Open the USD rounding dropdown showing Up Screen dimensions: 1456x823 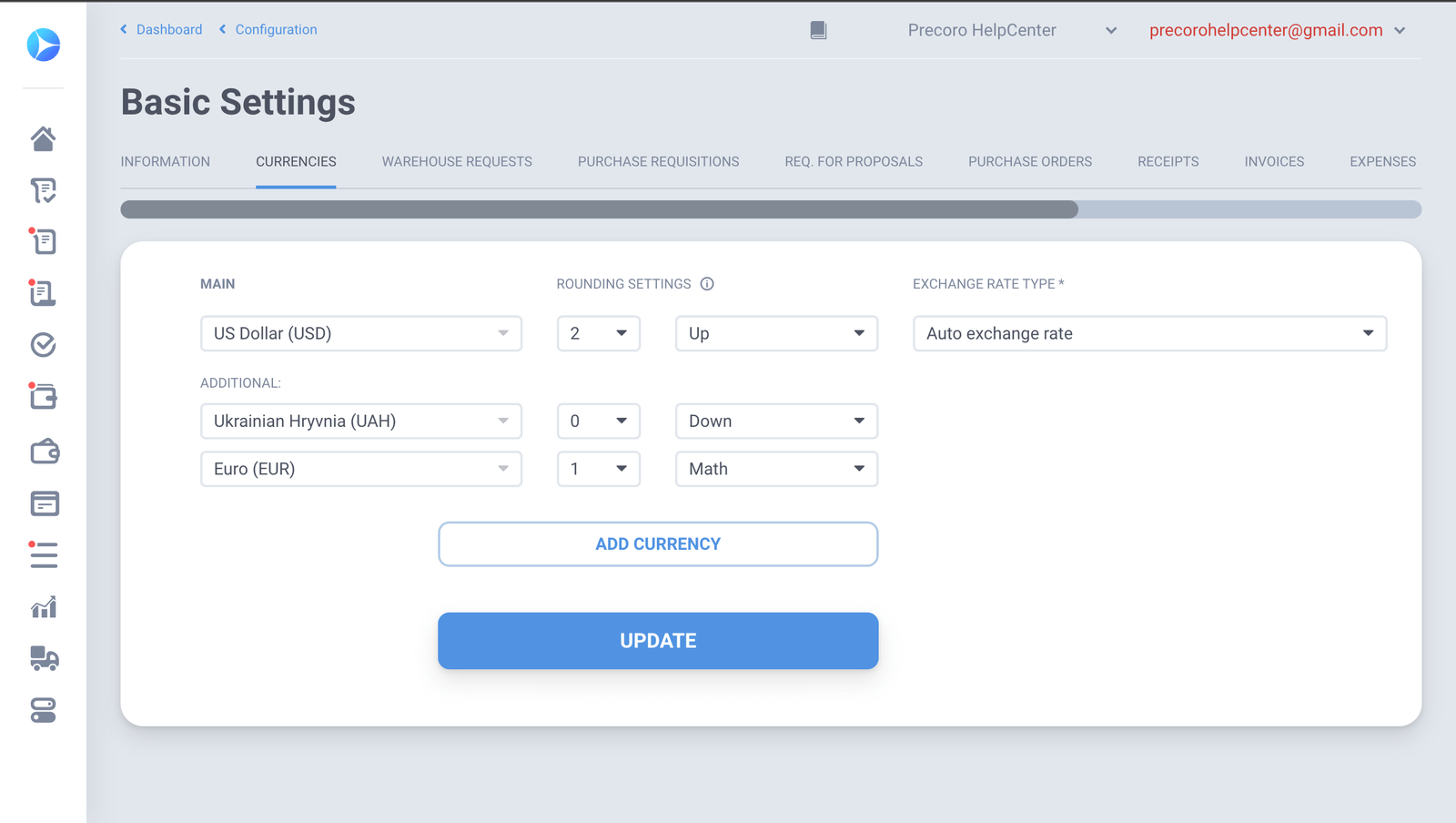pos(776,333)
